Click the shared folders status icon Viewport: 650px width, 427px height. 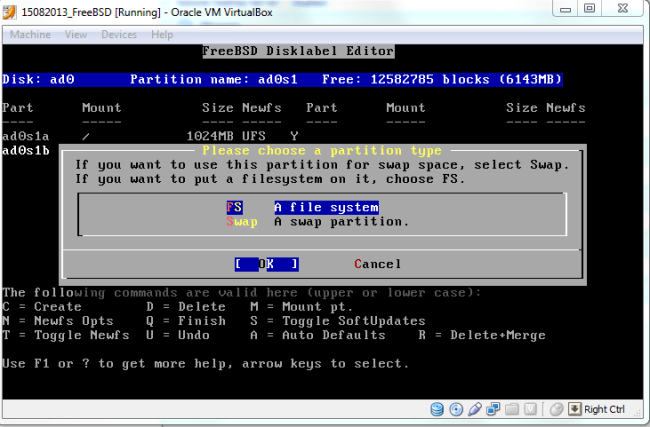pyautogui.click(x=512, y=410)
